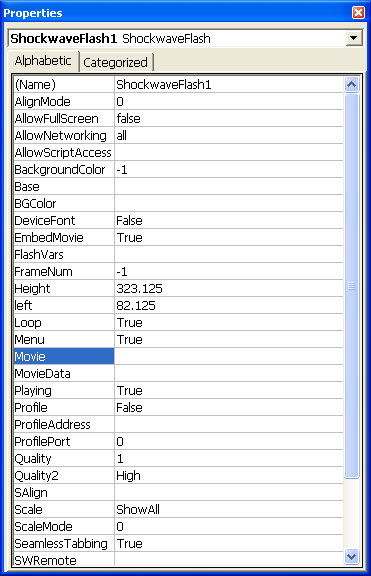This screenshot has width=371, height=576.
Task: Click the Quality value 1
Action: click(229, 458)
